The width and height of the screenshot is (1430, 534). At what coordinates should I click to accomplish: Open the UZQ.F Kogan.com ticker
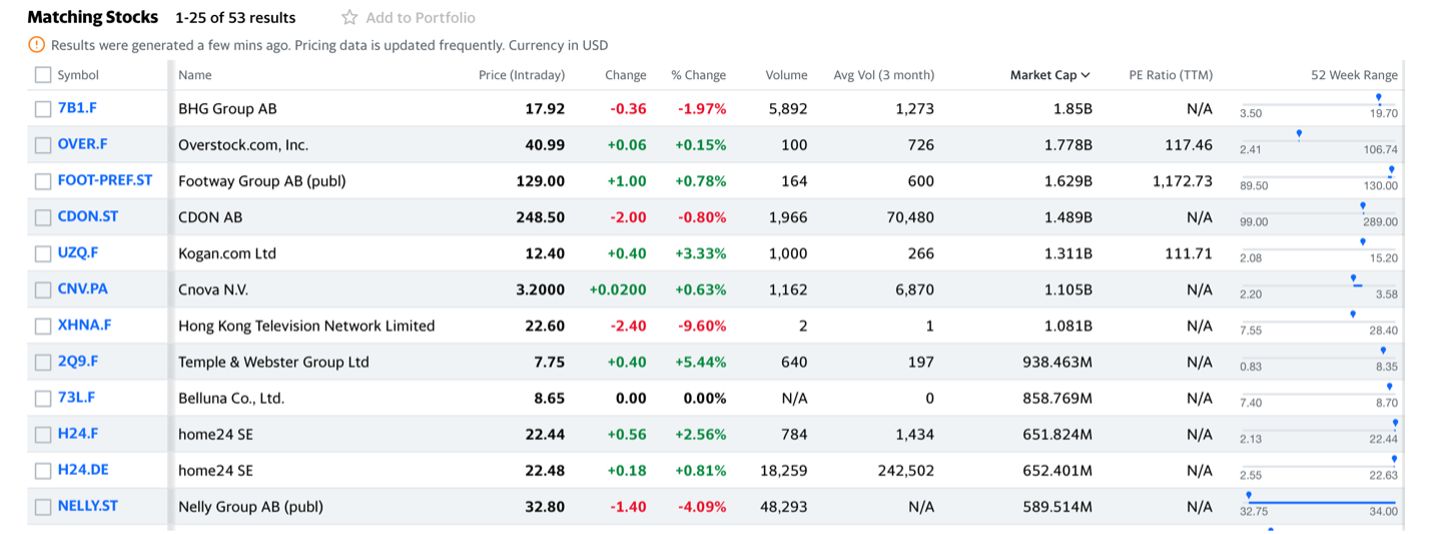(x=78, y=253)
